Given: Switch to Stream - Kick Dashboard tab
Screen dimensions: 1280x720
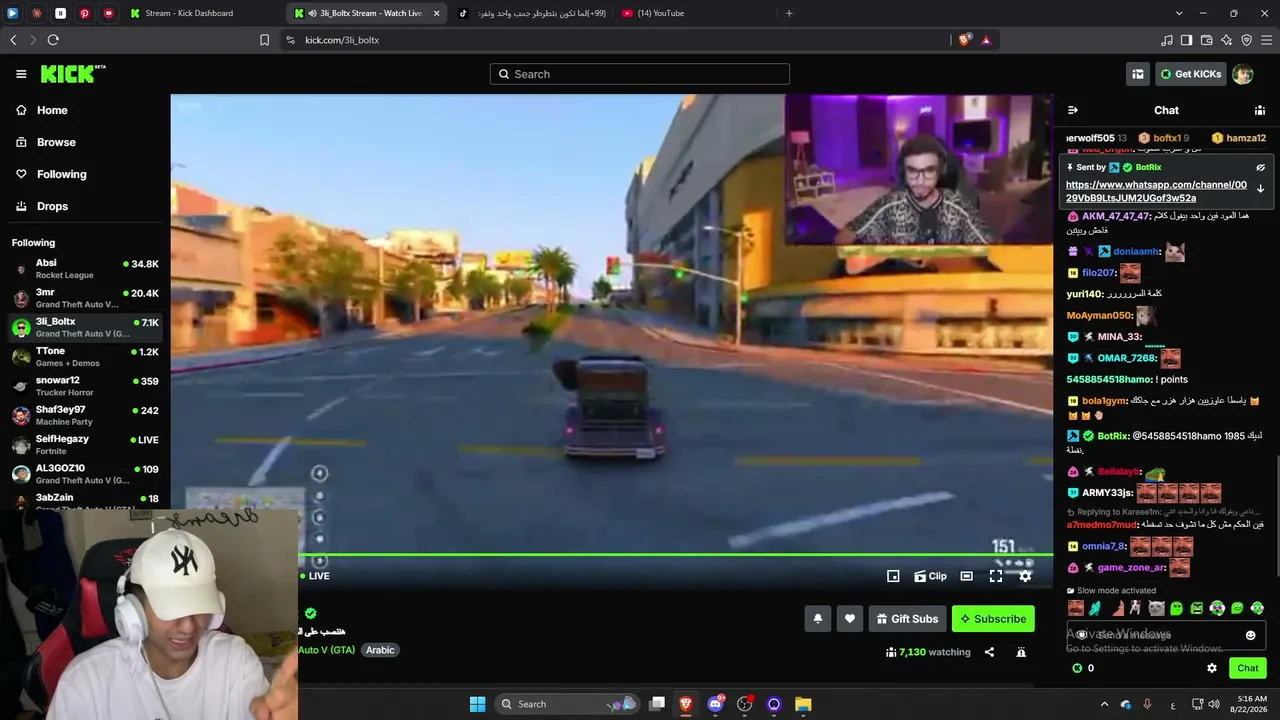Looking at the screenshot, I should tap(204, 13).
